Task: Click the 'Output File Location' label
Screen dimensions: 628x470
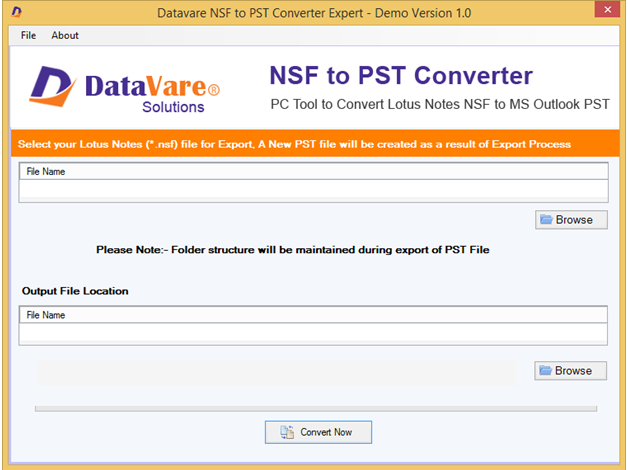Action: tap(75, 291)
